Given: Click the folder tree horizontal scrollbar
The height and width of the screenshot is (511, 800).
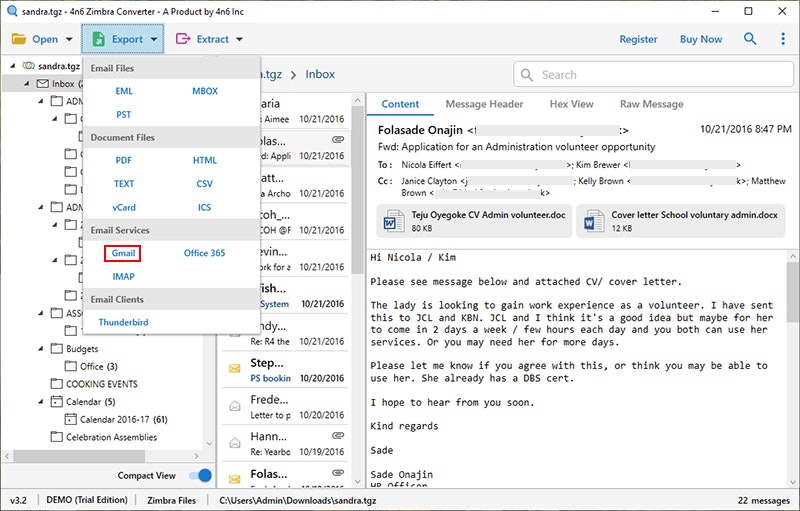Looking at the screenshot, I should (x=79, y=455).
